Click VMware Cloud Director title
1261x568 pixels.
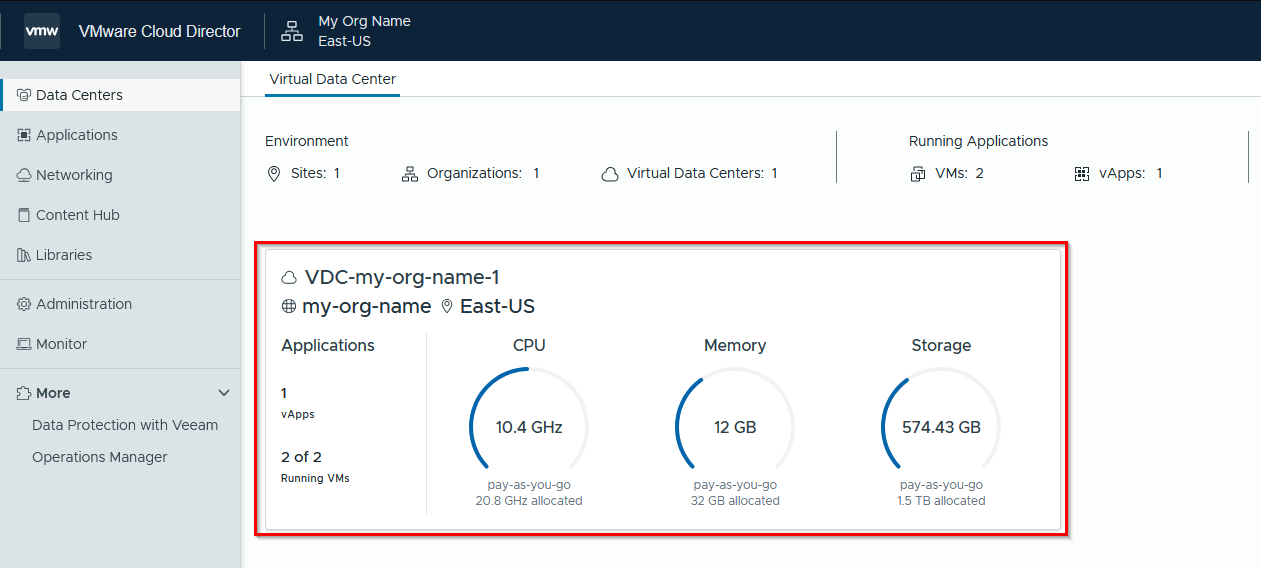(160, 31)
